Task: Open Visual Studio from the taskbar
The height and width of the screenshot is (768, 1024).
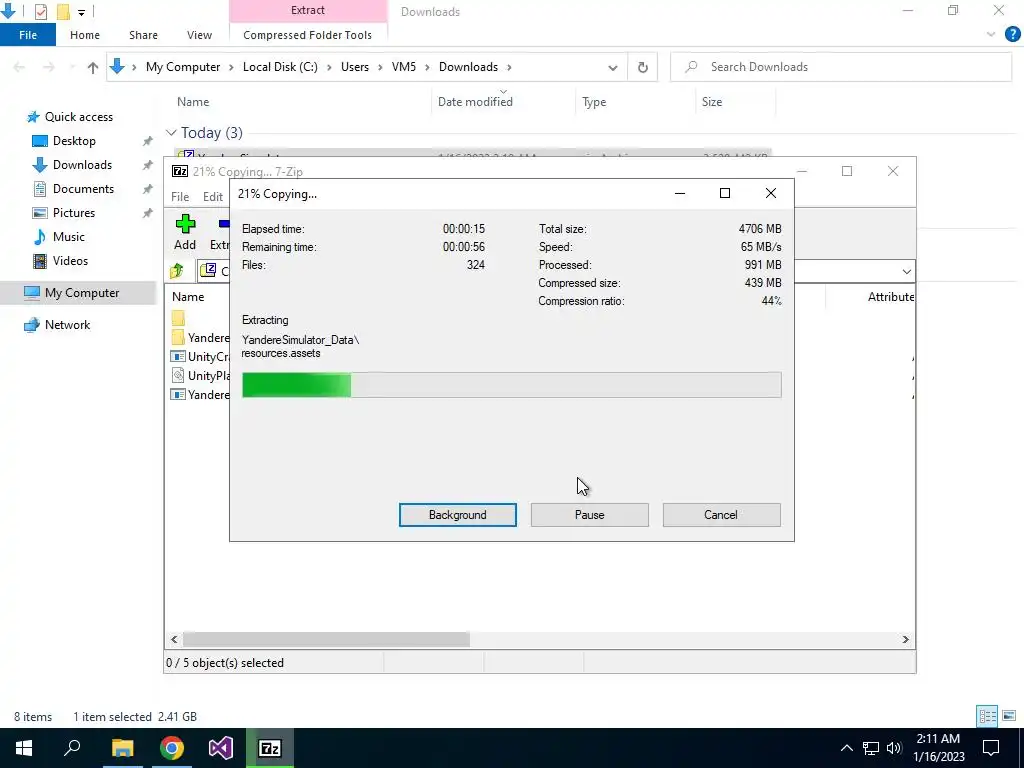Action: coord(221,748)
